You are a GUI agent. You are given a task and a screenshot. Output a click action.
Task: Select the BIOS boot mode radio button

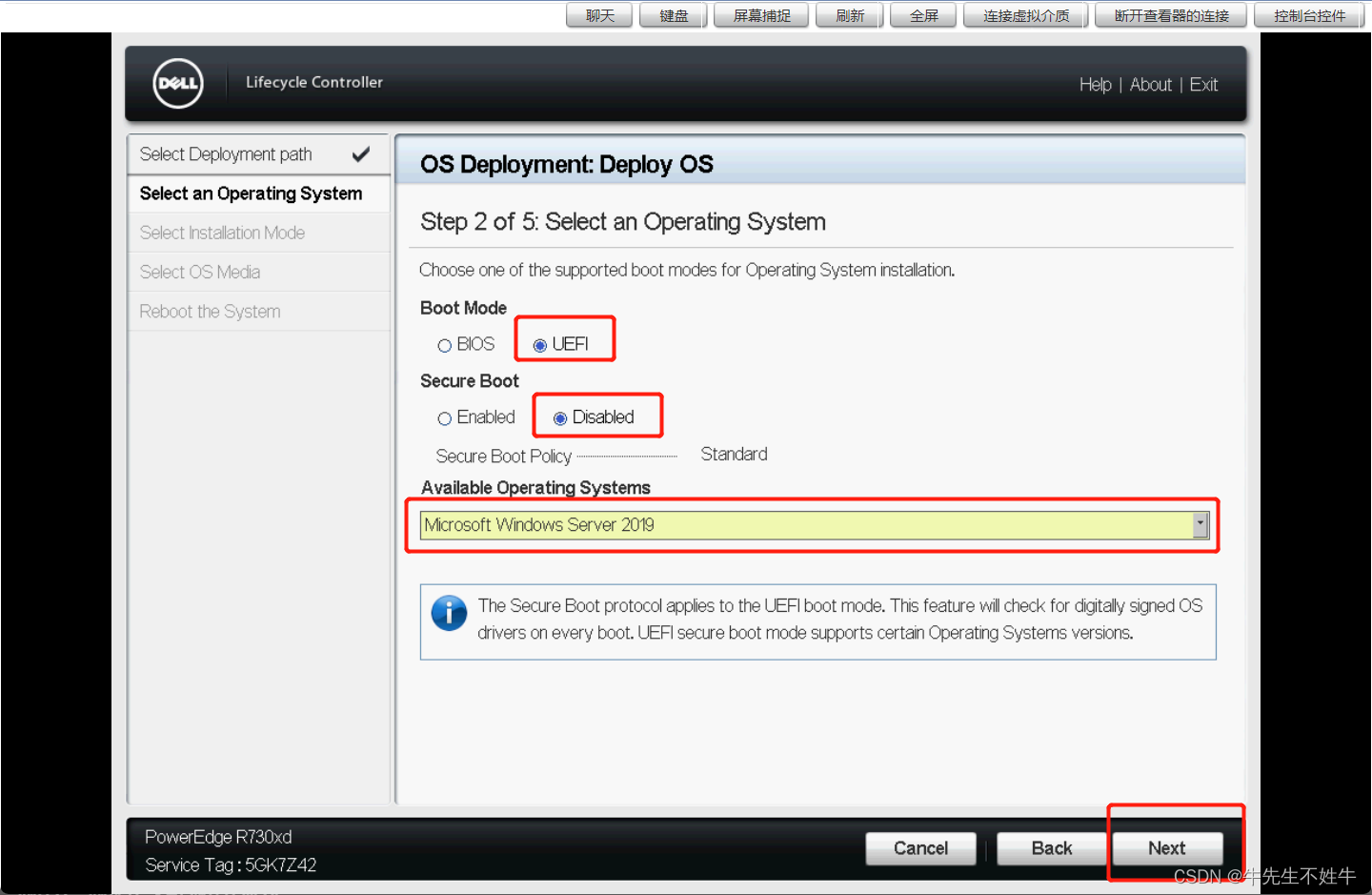pos(444,345)
